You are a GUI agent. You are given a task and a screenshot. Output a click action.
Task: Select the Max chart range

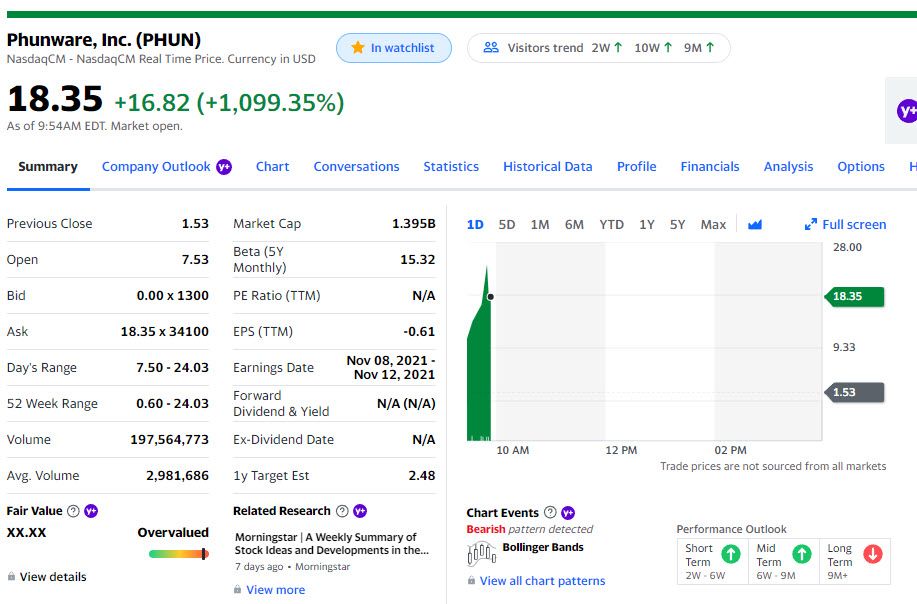click(x=713, y=225)
